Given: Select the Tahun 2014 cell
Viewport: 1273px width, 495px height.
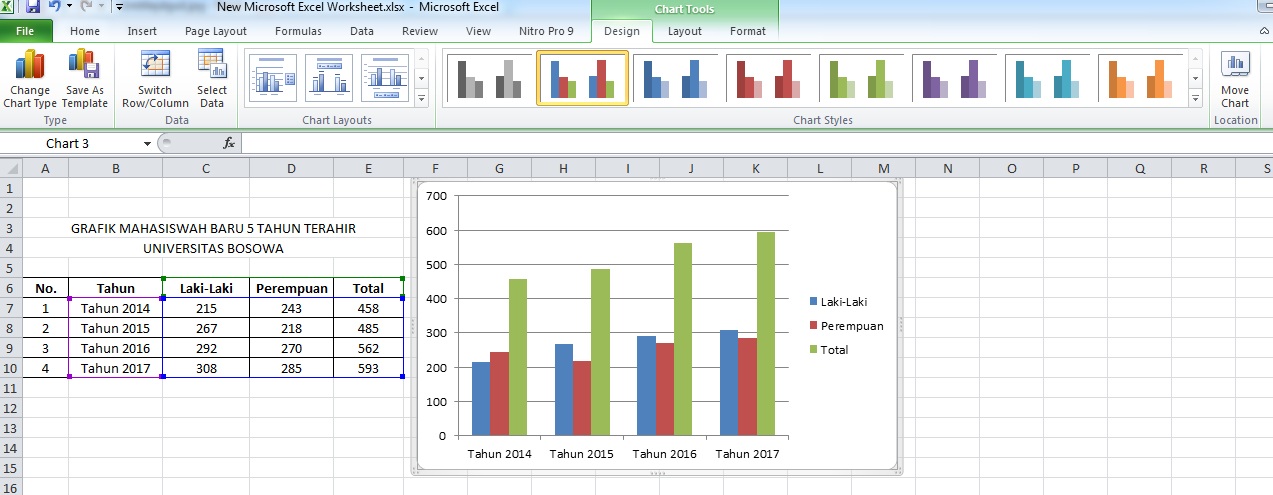Looking at the screenshot, I should pos(116,308).
